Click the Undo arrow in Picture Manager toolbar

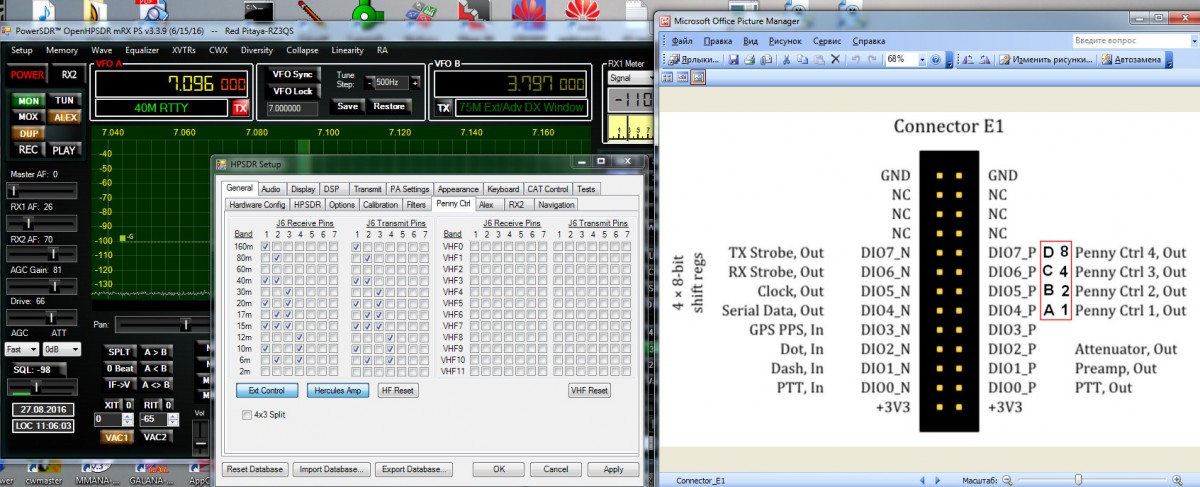(x=856, y=59)
